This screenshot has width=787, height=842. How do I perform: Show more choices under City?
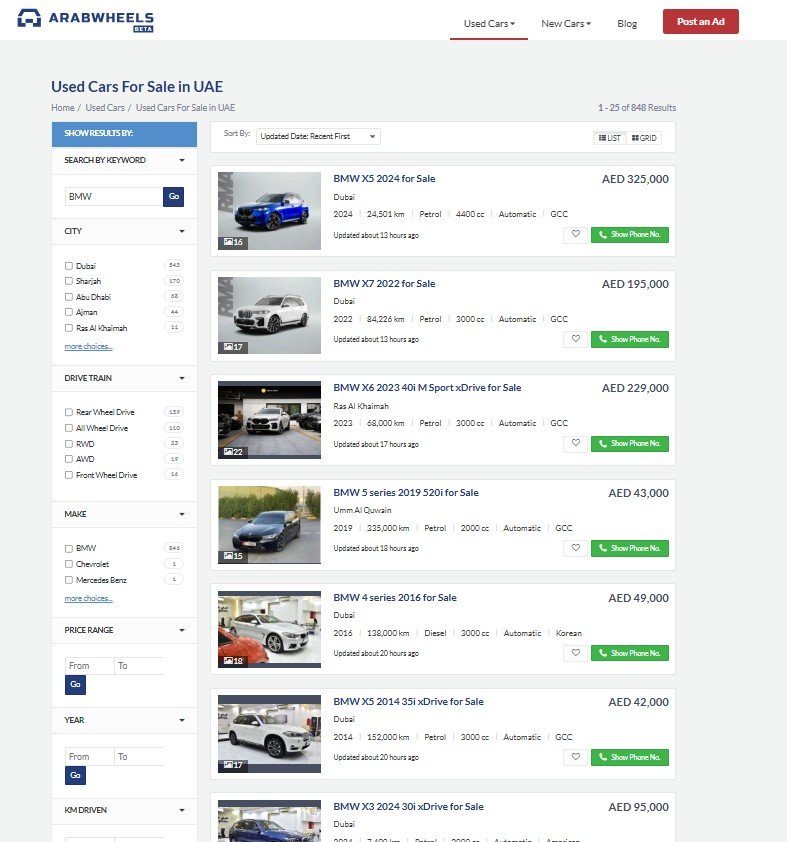(x=89, y=346)
